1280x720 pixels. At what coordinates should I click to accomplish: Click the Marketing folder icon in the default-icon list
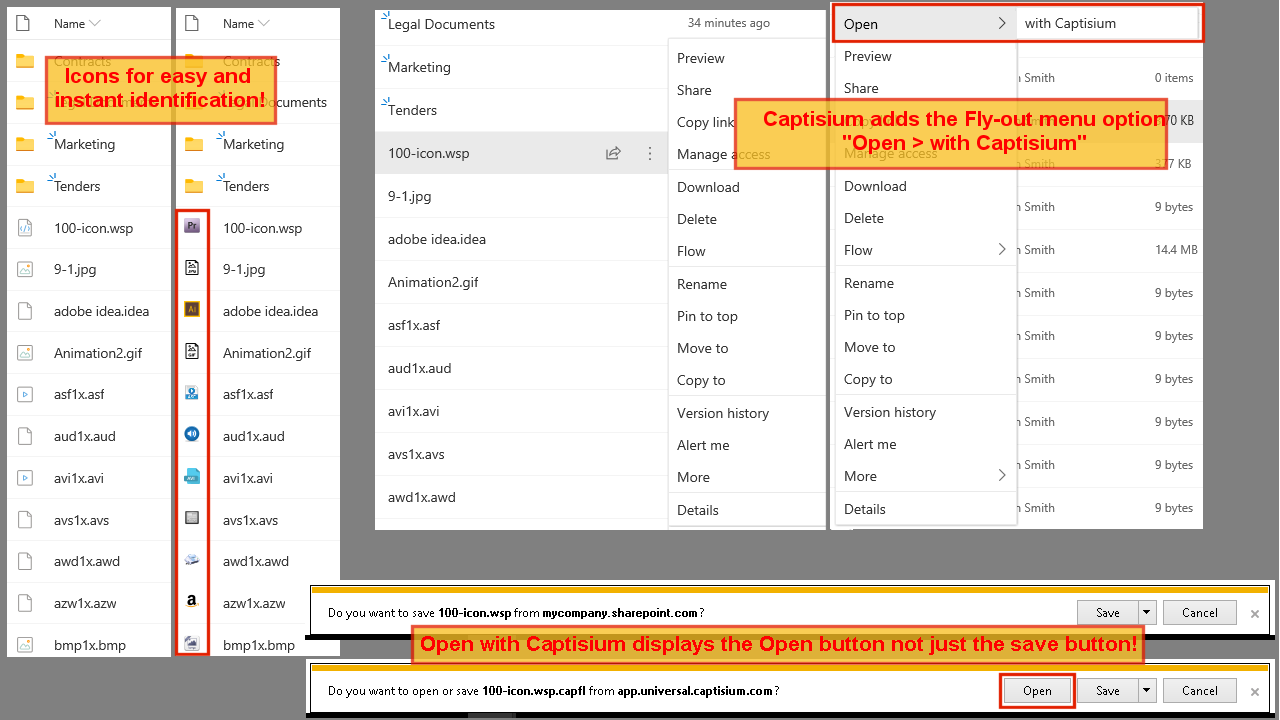(x=25, y=144)
